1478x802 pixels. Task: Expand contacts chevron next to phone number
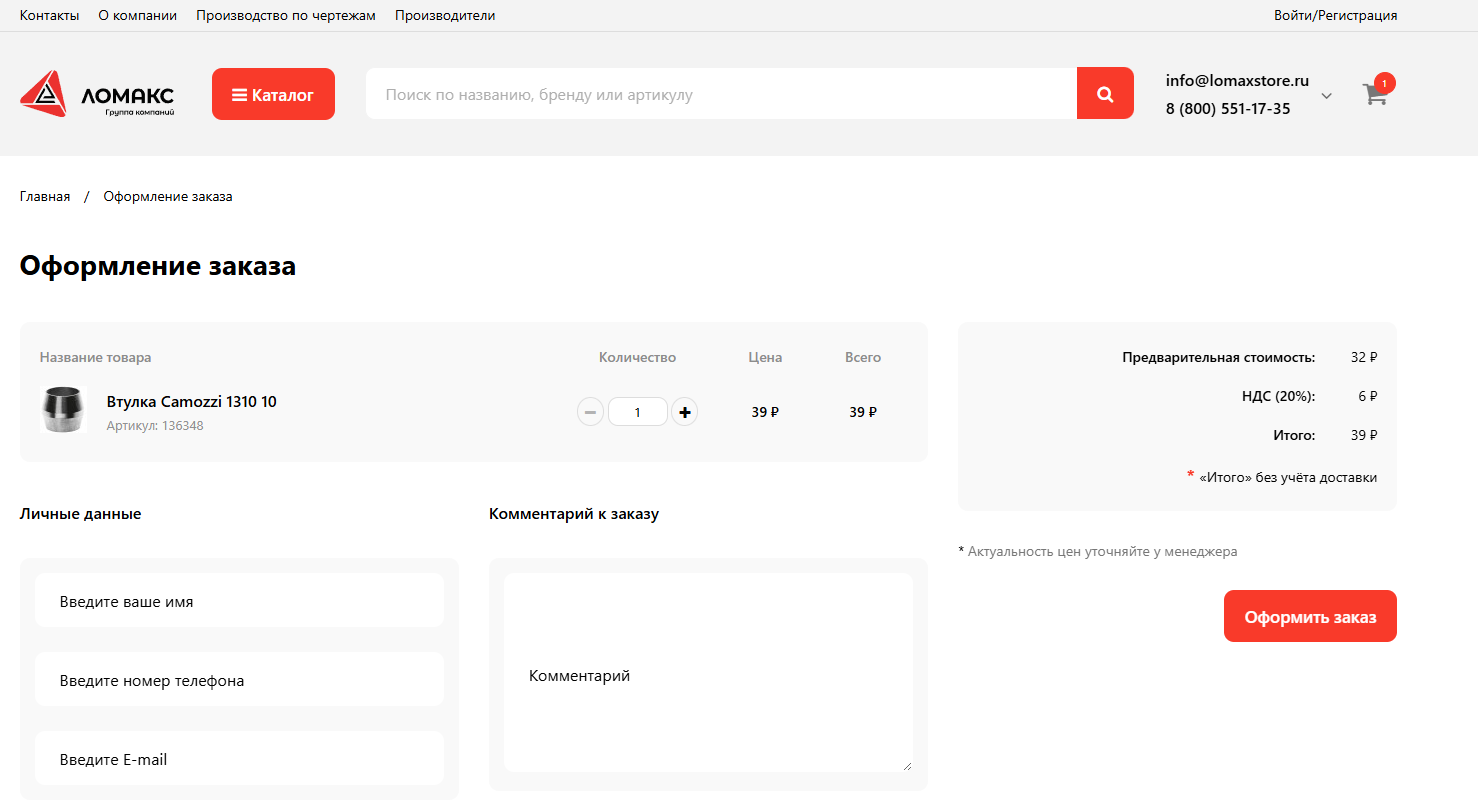coord(1327,96)
